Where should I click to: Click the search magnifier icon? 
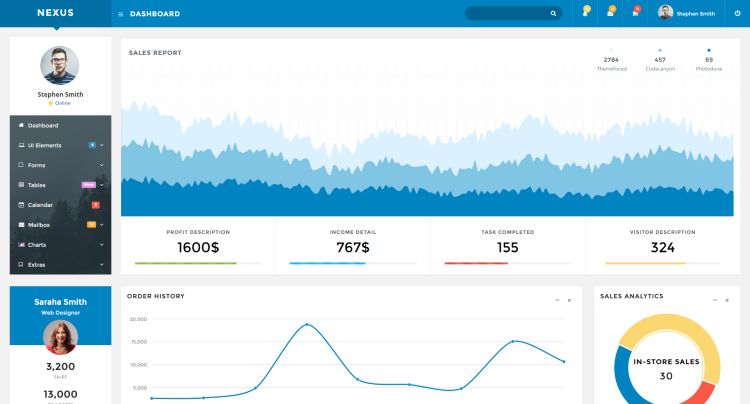click(553, 13)
